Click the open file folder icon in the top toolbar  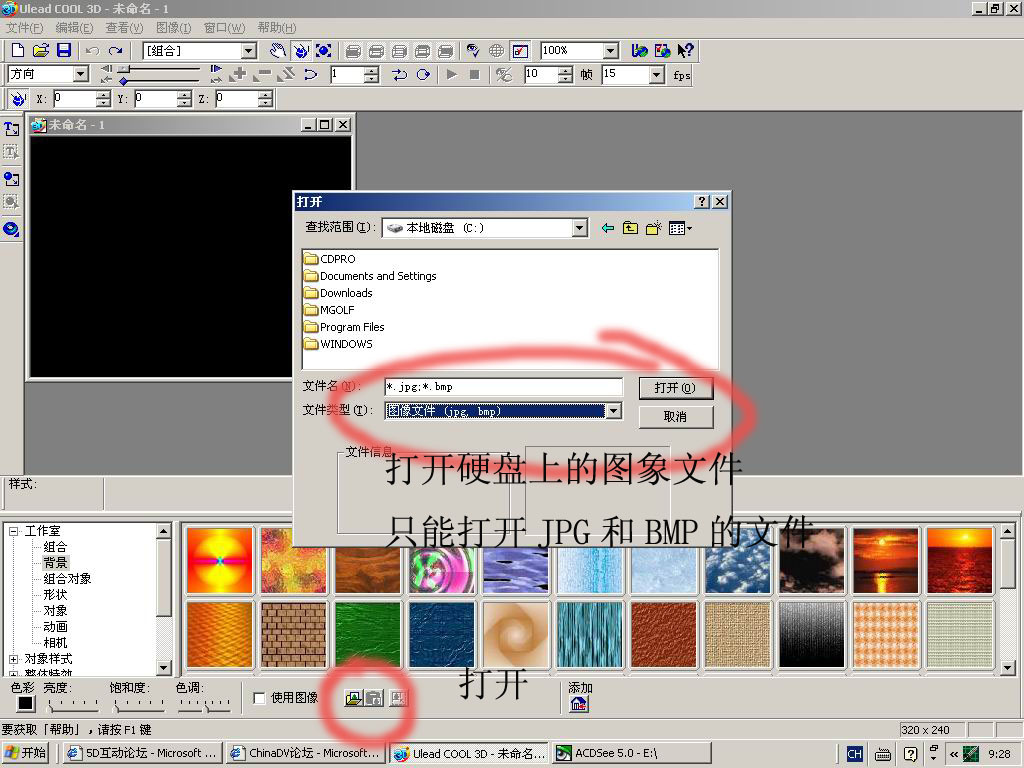pos(40,50)
